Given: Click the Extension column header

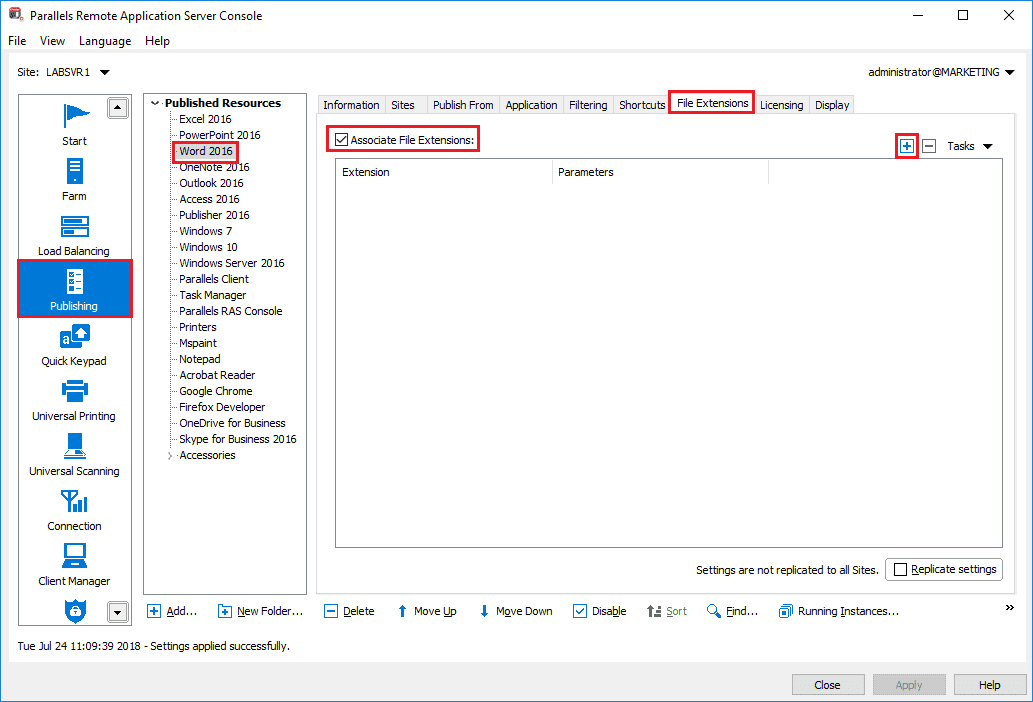Looking at the screenshot, I should pos(444,172).
